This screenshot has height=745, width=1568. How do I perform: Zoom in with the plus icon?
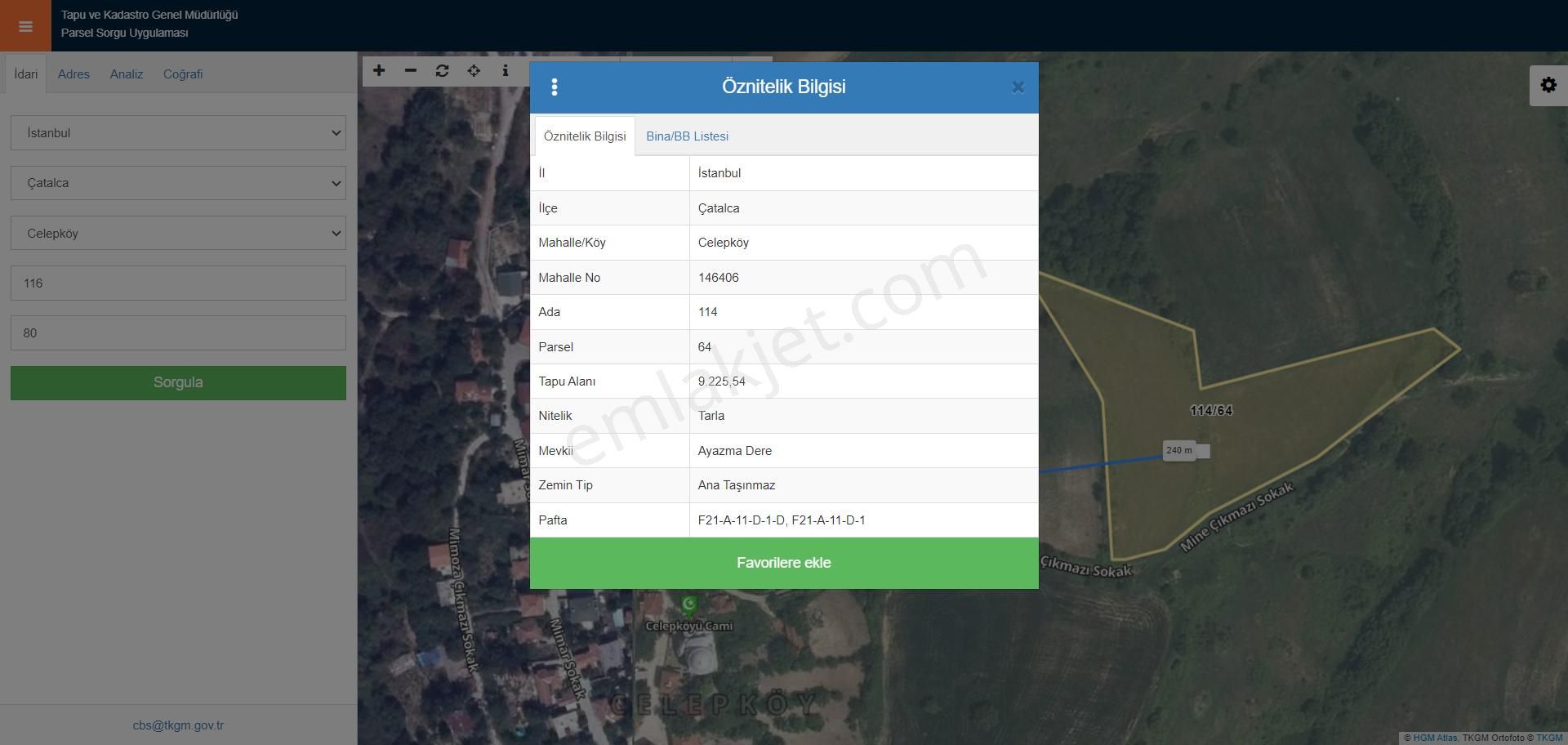pyautogui.click(x=379, y=71)
